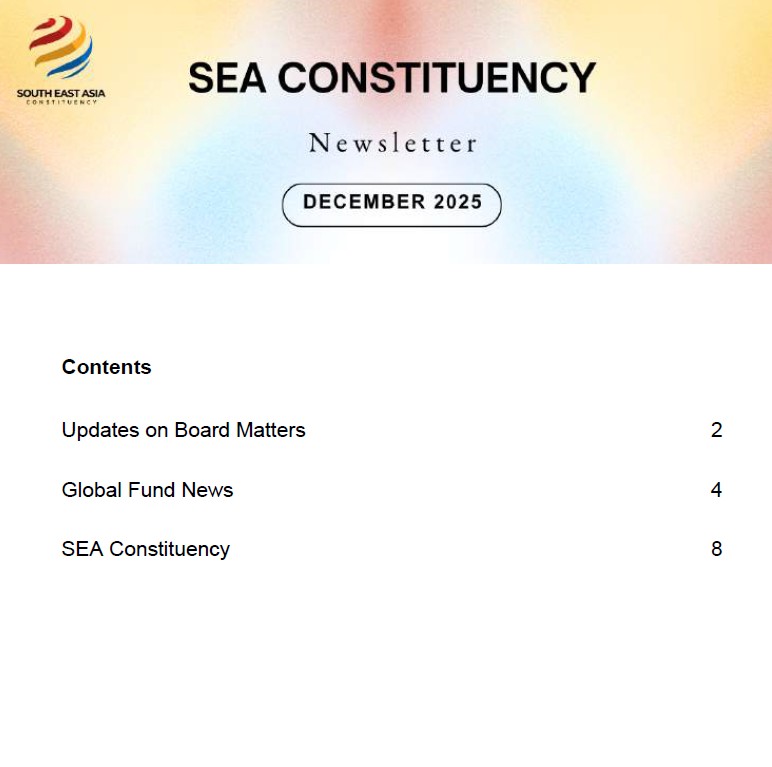Click the South East Asia swirl logo
The width and height of the screenshot is (772, 767).
tap(60, 47)
